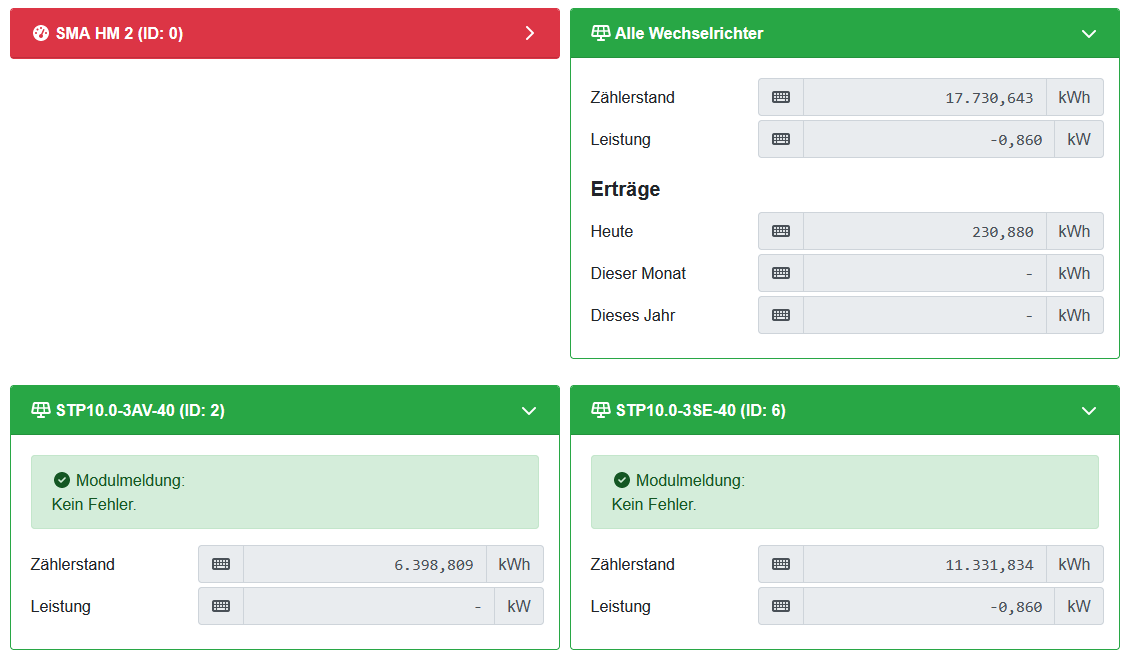Click the SMA HM 2 header title

coord(119,33)
